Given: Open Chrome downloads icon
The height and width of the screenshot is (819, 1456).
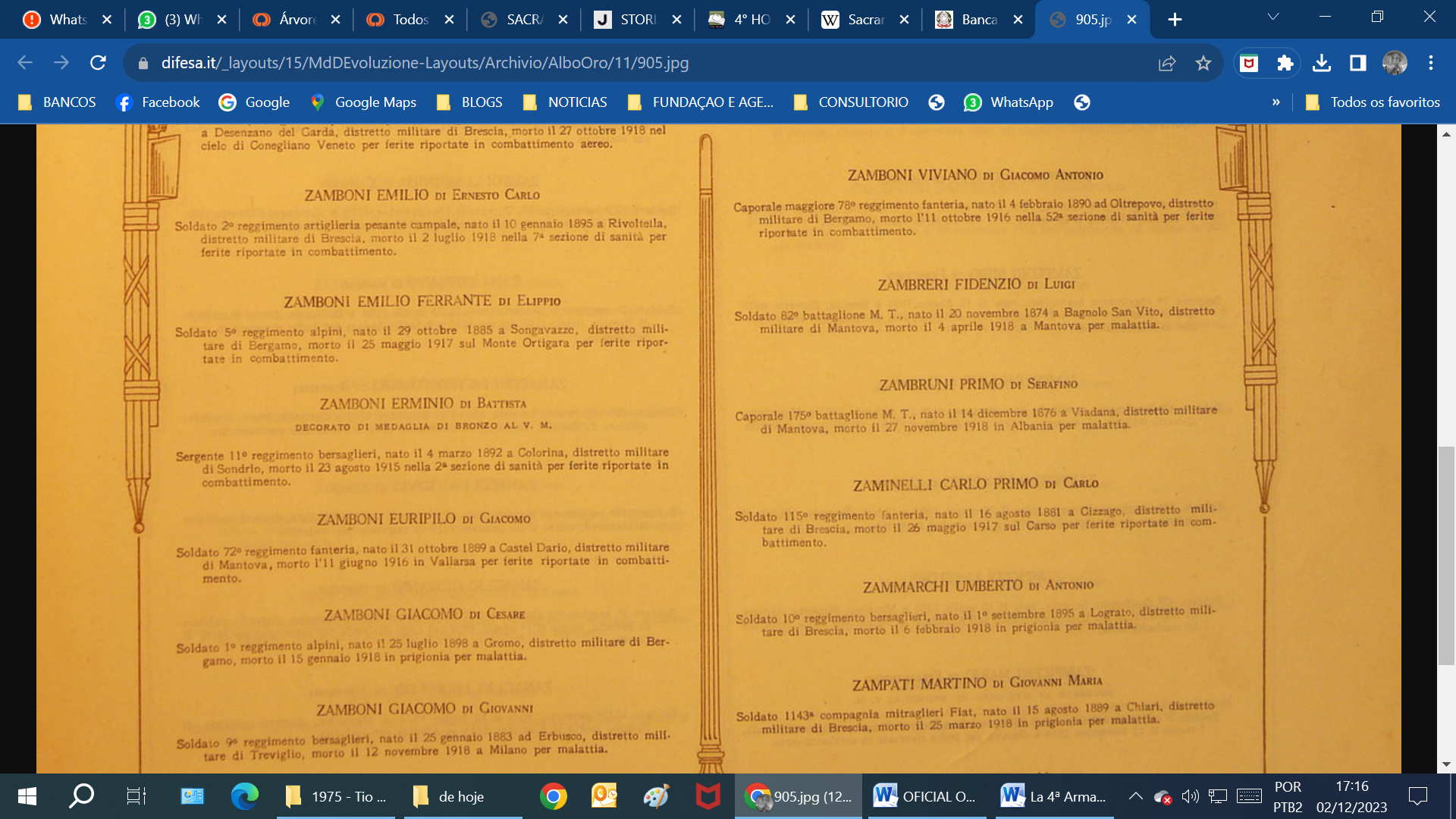Looking at the screenshot, I should point(1322,63).
